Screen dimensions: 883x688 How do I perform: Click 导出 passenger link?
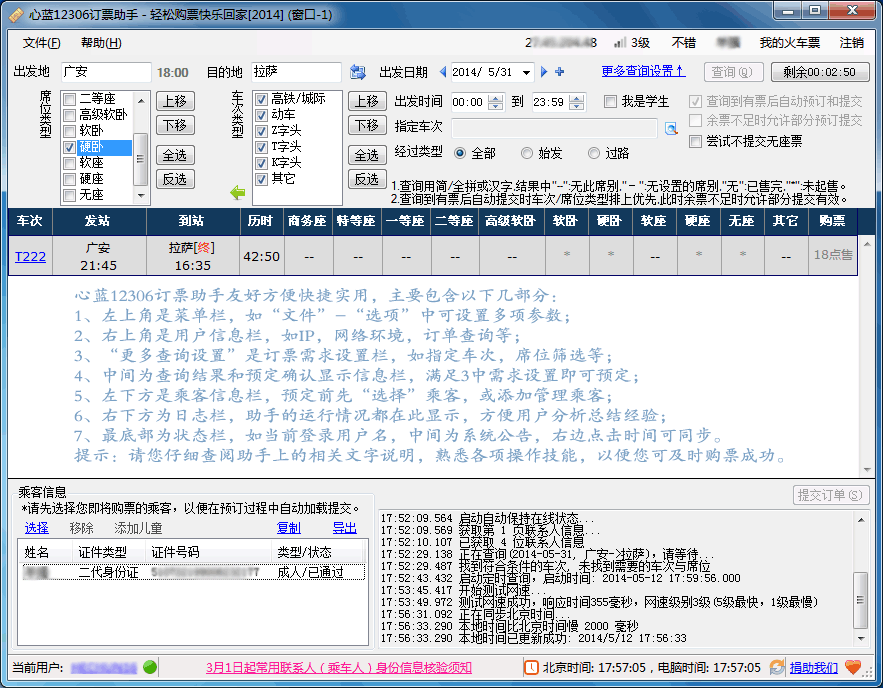[345, 528]
